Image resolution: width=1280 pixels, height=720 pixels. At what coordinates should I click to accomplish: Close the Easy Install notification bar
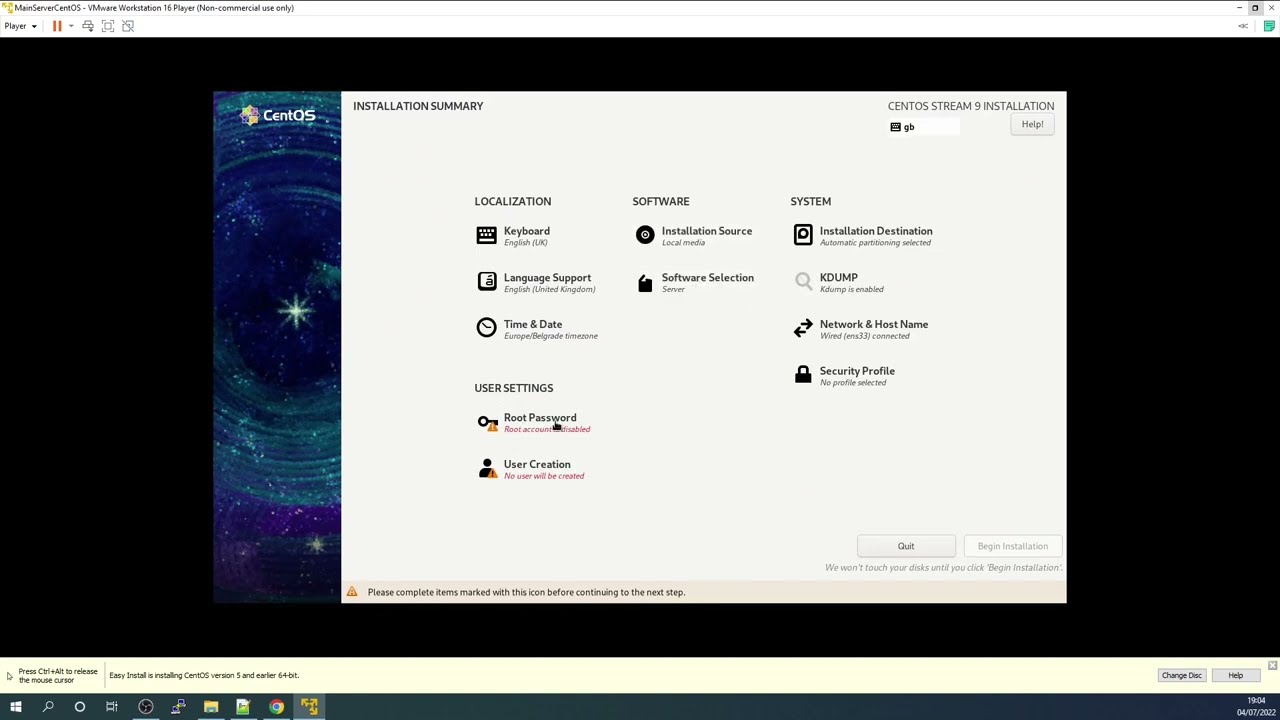click(1272, 665)
